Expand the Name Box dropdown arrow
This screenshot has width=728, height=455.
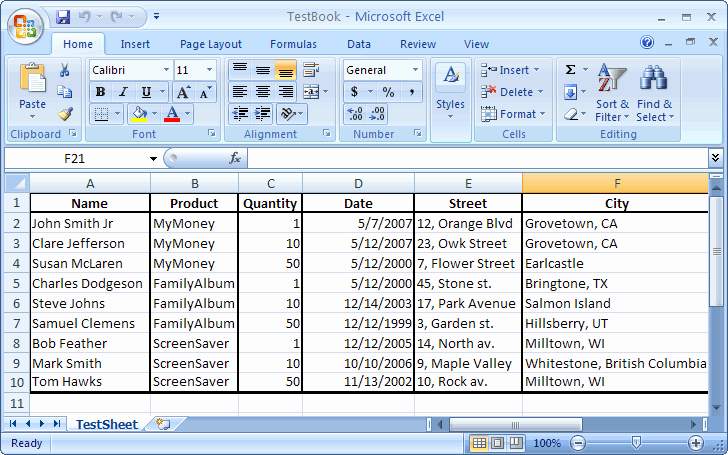coord(153,159)
